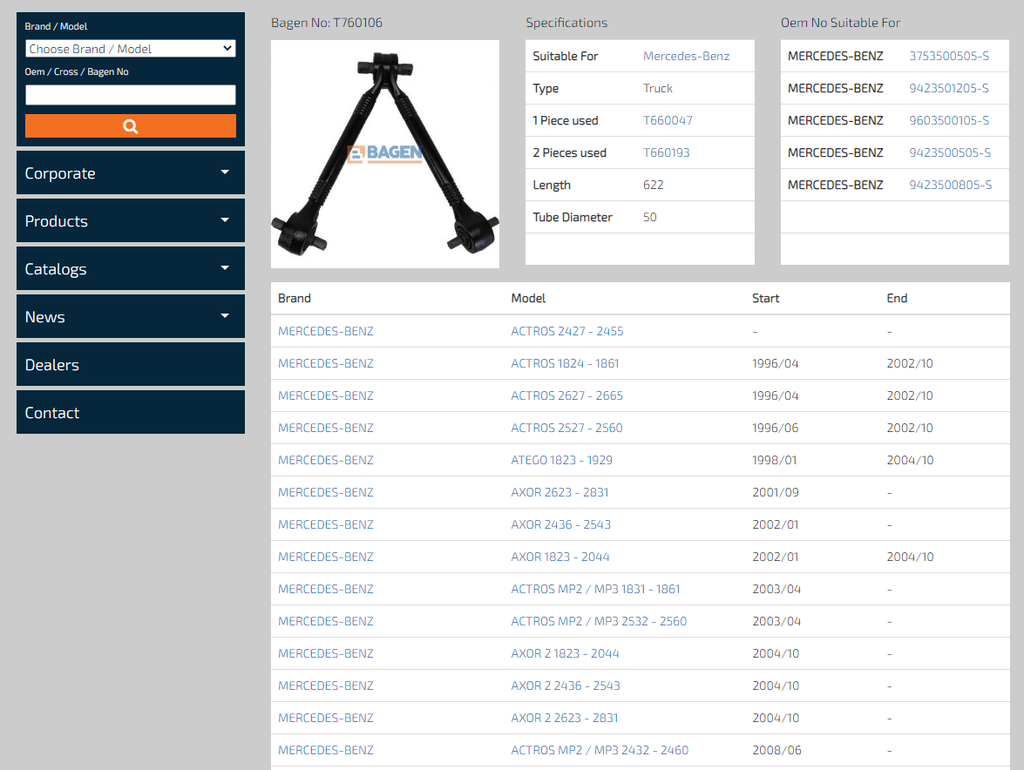The height and width of the screenshot is (770, 1024).
Task: Expand the News menu
Action: point(130,317)
